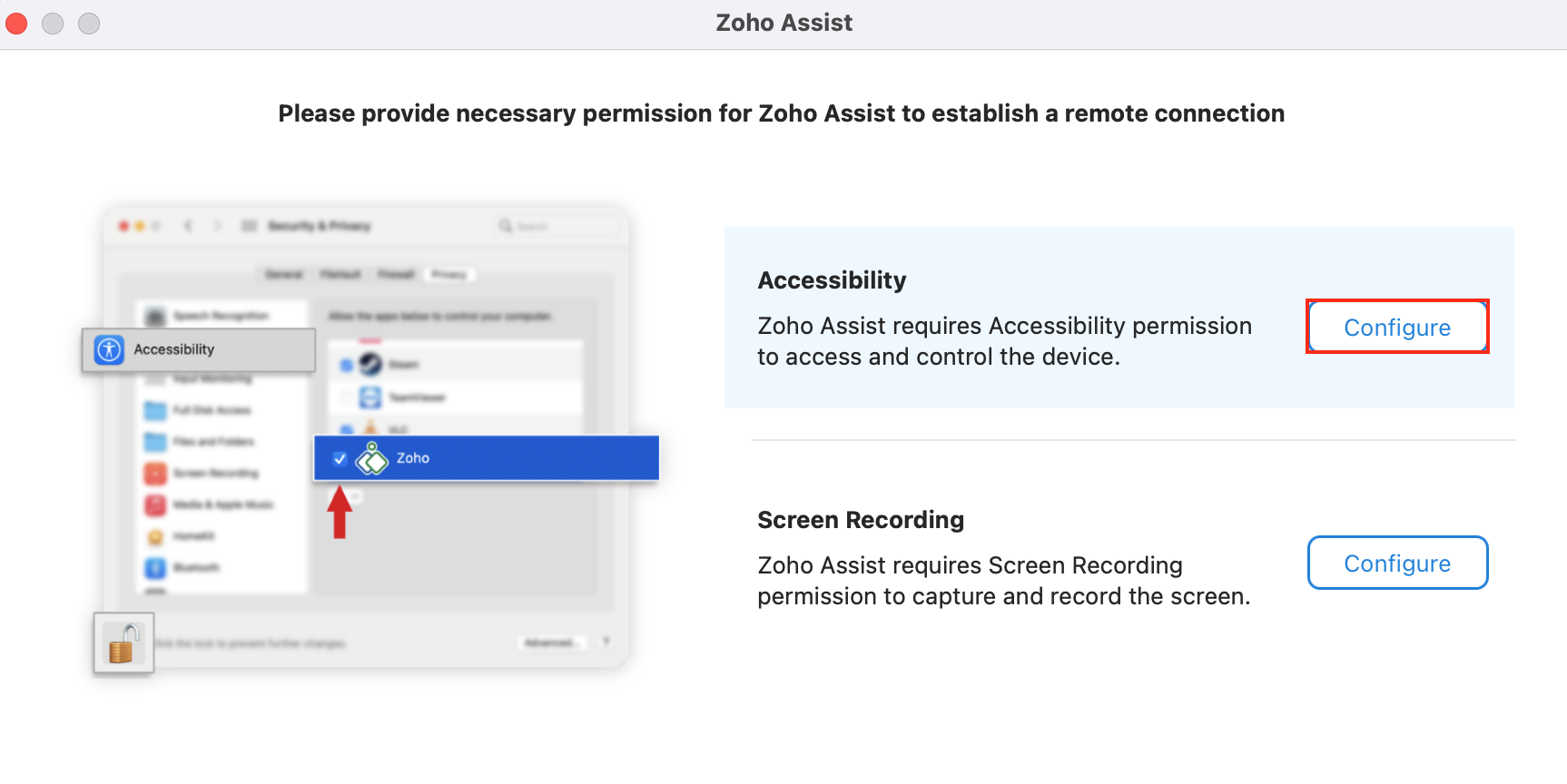1567x784 pixels.
Task: Close the Zoho Assist window
Action: [16, 23]
